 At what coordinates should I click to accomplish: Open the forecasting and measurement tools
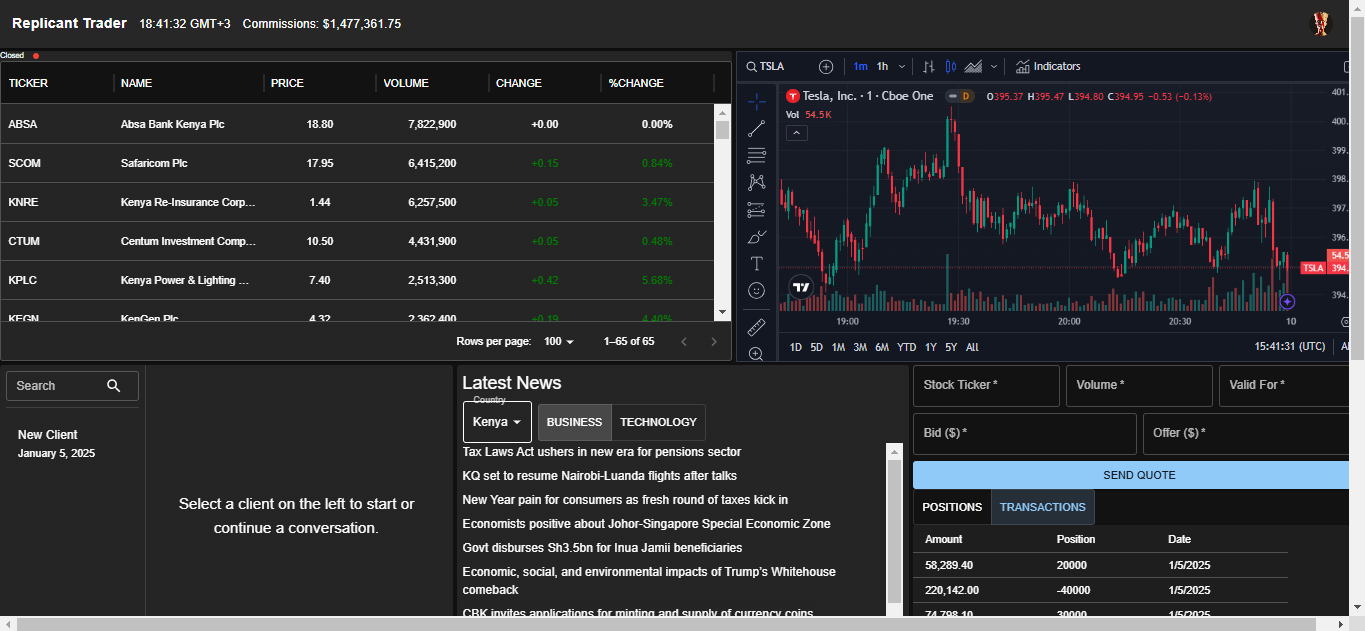(757, 210)
